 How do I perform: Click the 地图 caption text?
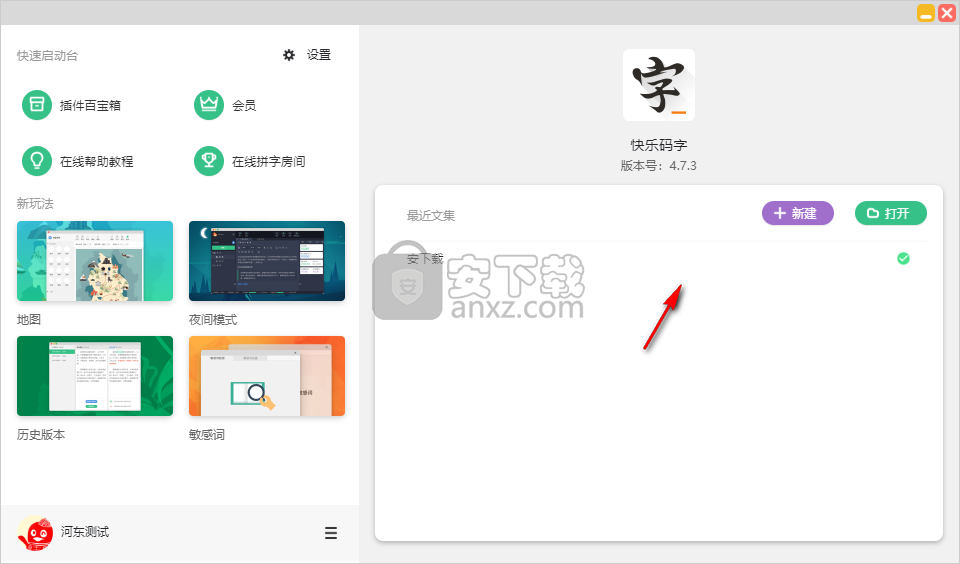tap(29, 319)
